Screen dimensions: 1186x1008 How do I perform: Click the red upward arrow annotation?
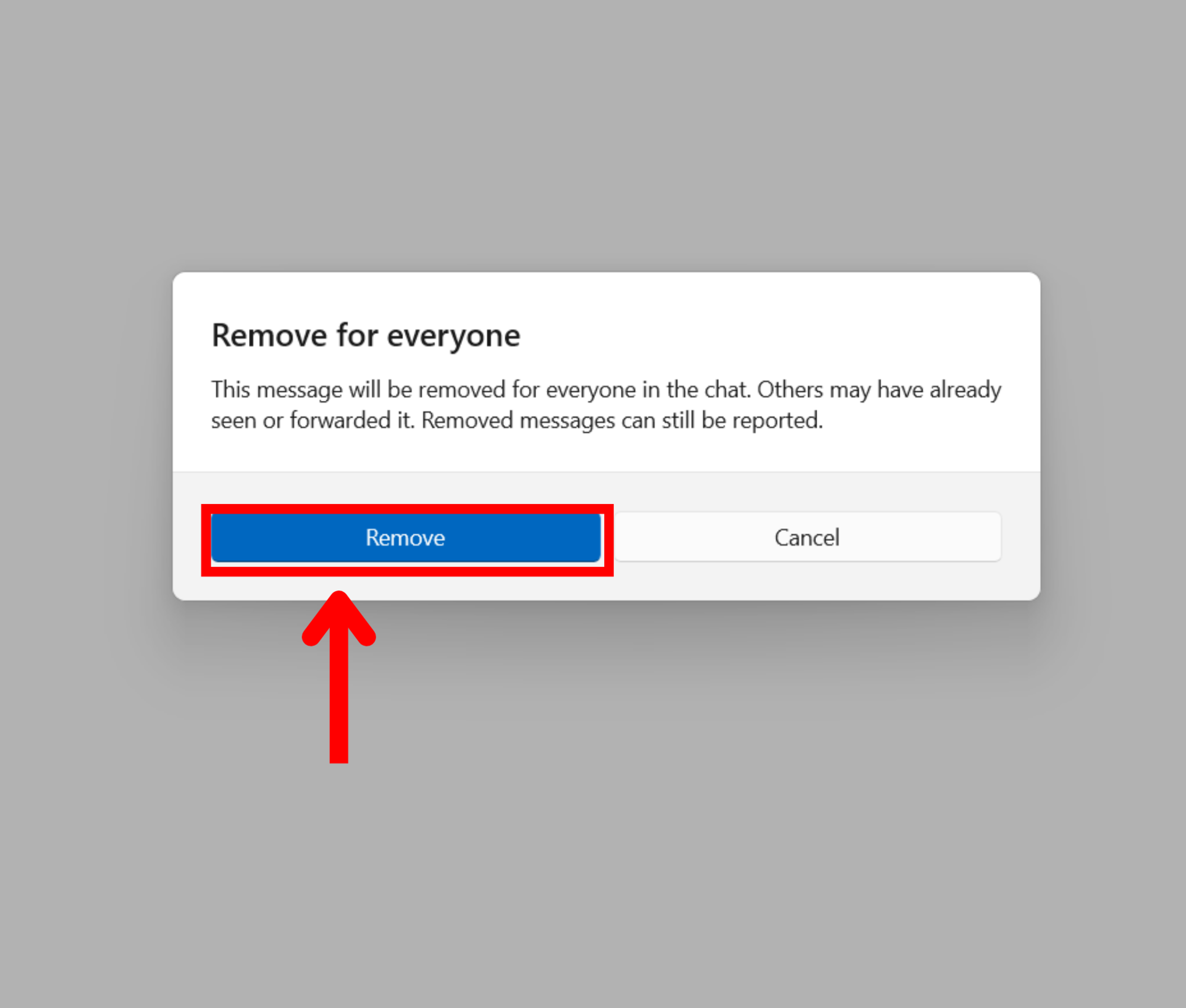[339, 677]
